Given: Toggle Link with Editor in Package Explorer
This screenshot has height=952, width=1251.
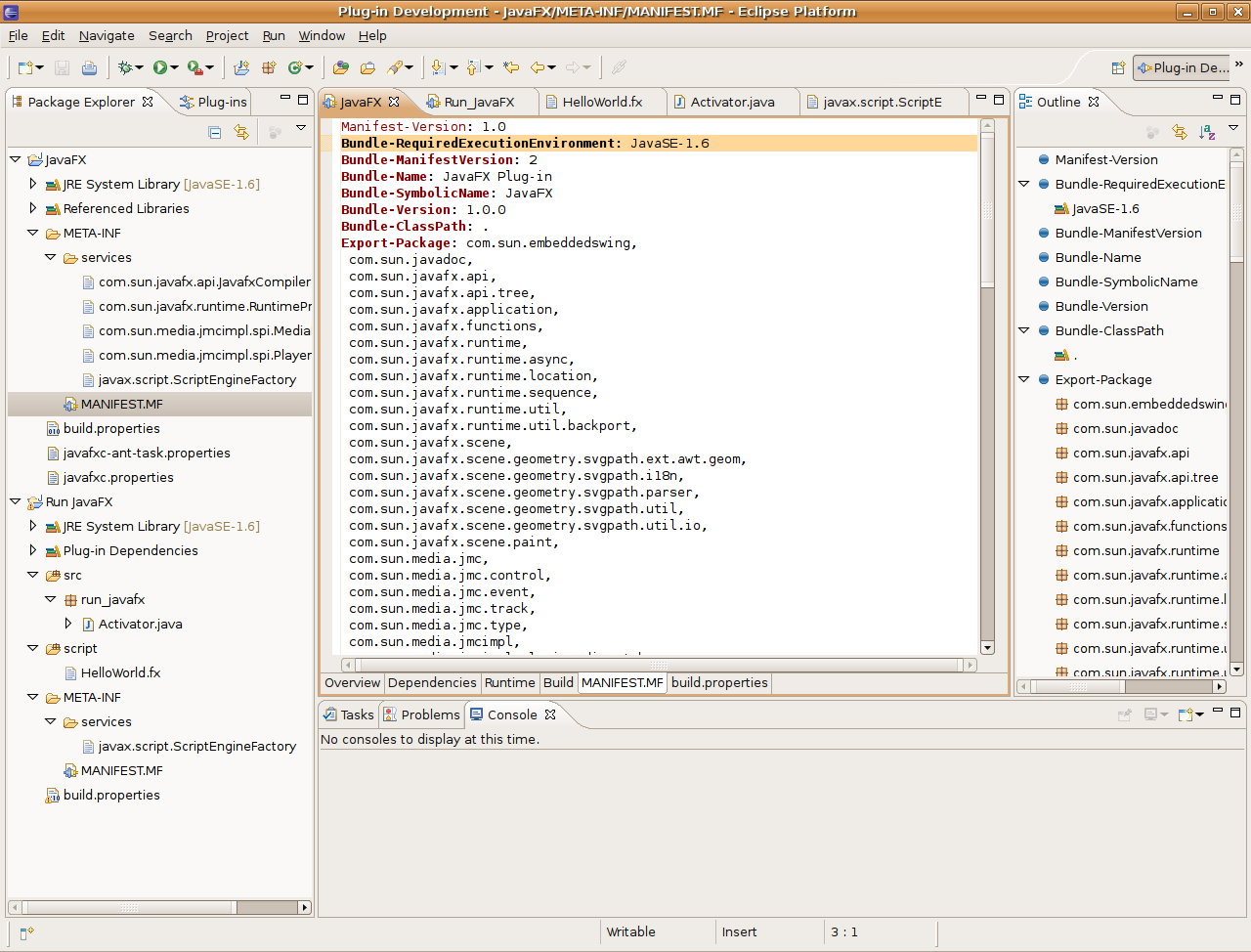Looking at the screenshot, I should (241, 132).
